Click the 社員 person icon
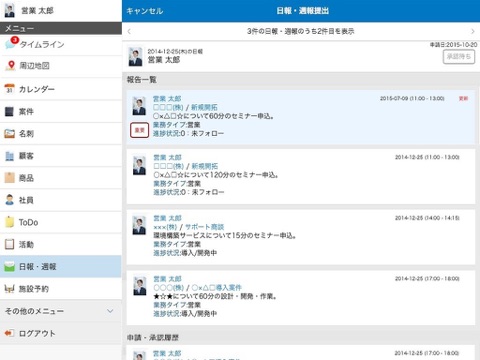This screenshot has width=480, height=360. (x=10, y=200)
